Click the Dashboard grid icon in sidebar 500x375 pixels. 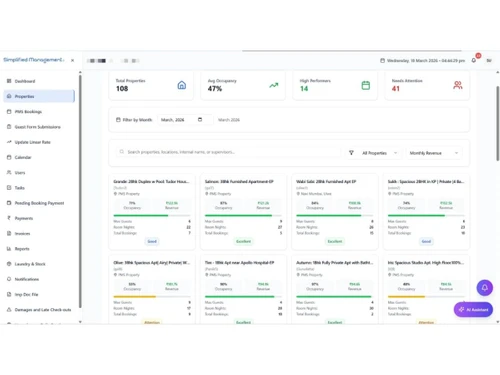[9, 81]
